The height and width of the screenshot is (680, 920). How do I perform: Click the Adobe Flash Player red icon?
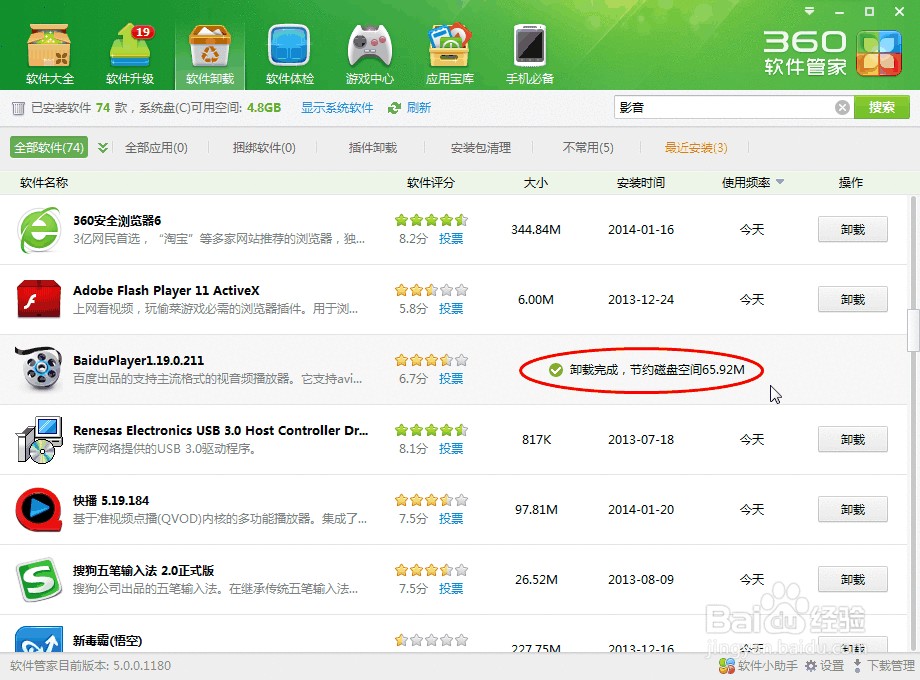39,299
